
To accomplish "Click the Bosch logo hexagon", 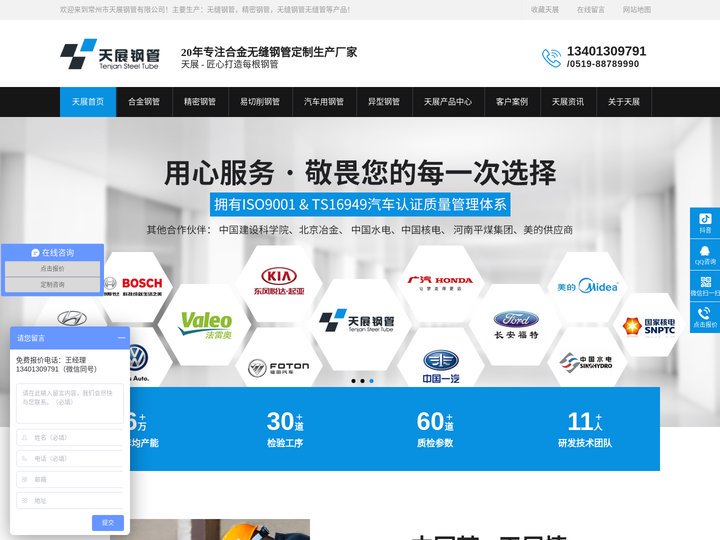I will (134, 285).
